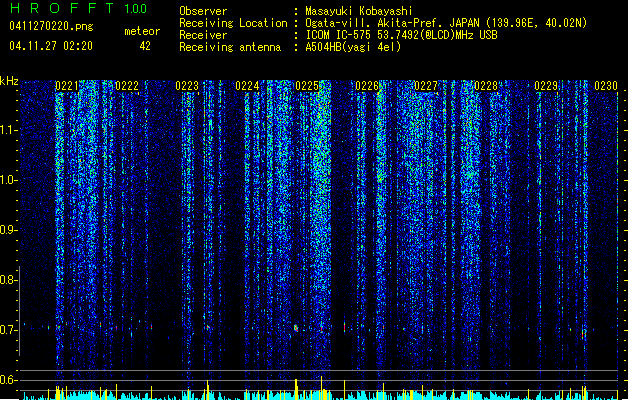Click the 0.7 frequency axis label
The width and height of the screenshot is (629, 400).
coord(8,330)
